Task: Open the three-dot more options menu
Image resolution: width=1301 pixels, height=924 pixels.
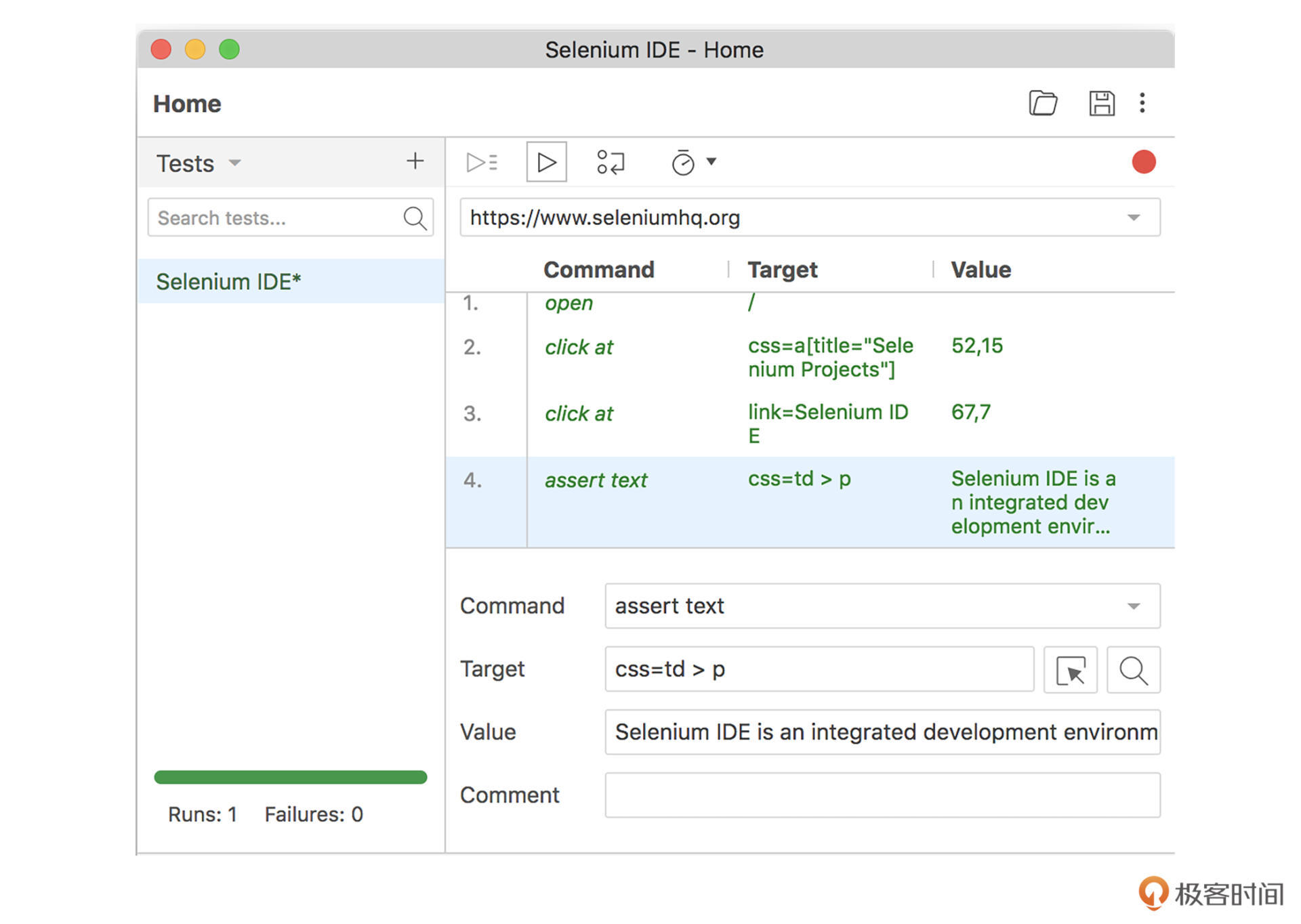Action: (1142, 103)
